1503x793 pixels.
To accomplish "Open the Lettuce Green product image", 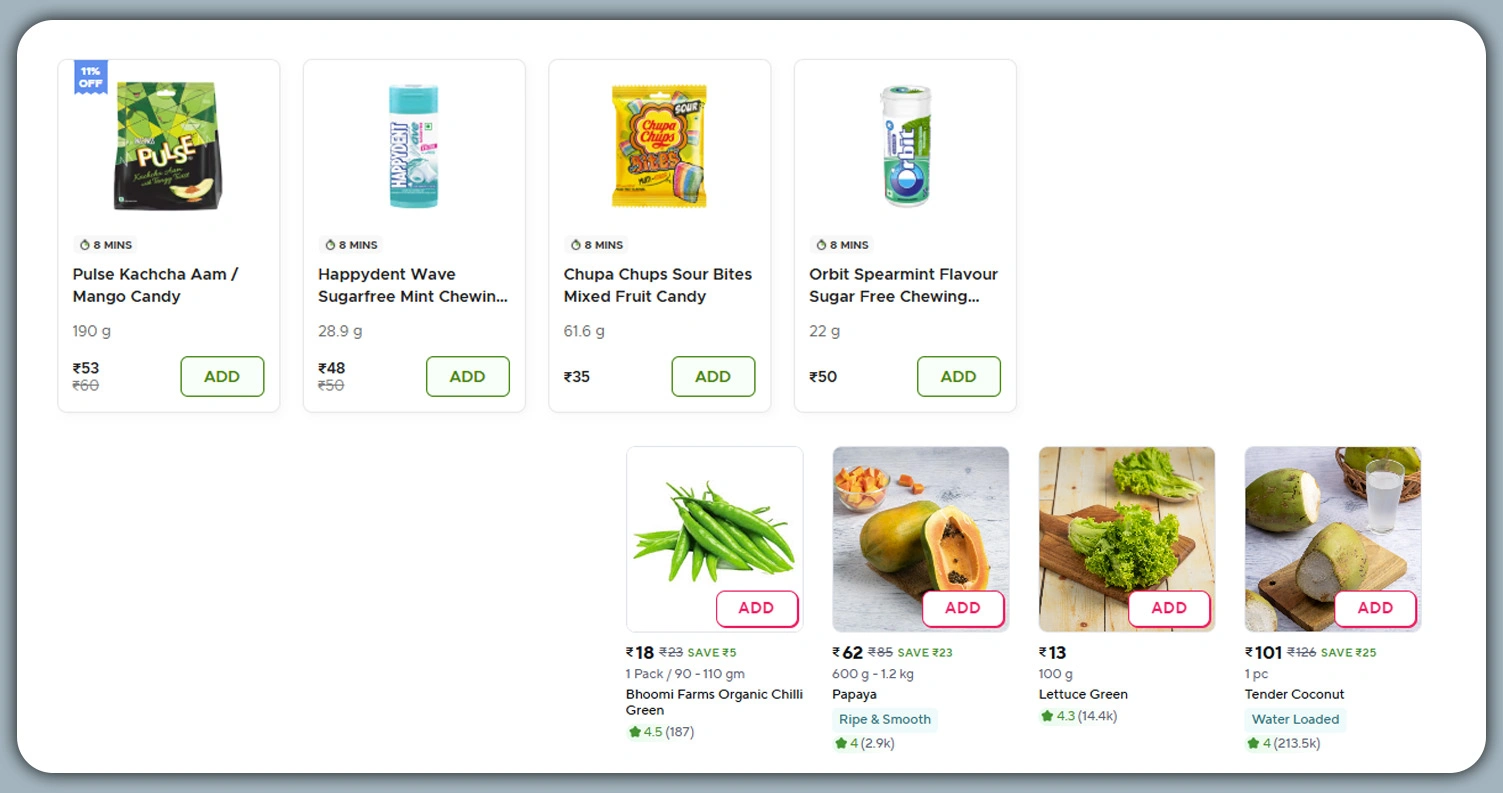I will point(1126,537).
